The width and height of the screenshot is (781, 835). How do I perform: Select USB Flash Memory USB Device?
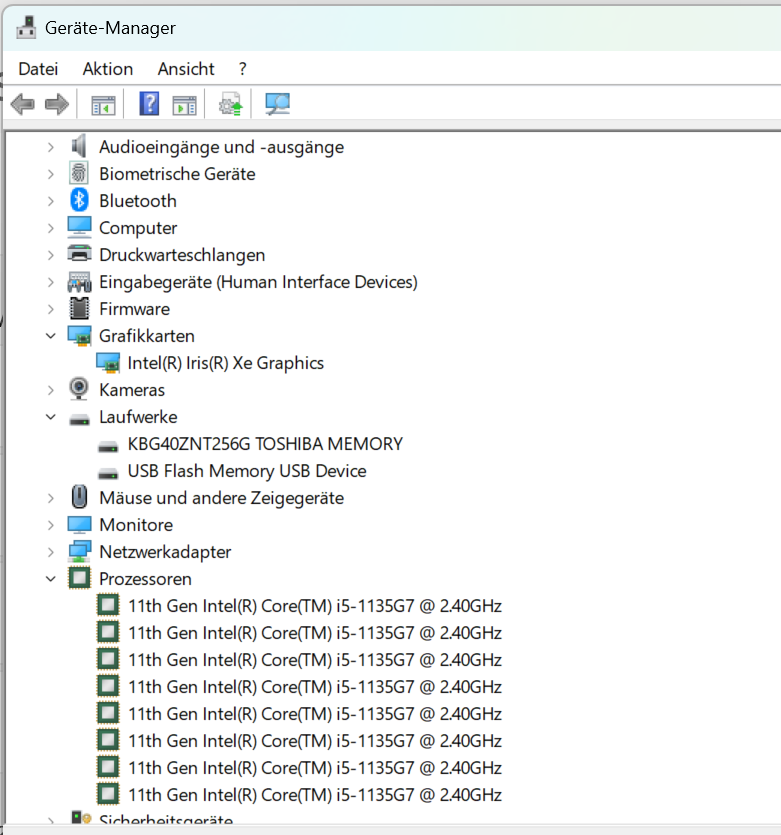[x=247, y=471]
